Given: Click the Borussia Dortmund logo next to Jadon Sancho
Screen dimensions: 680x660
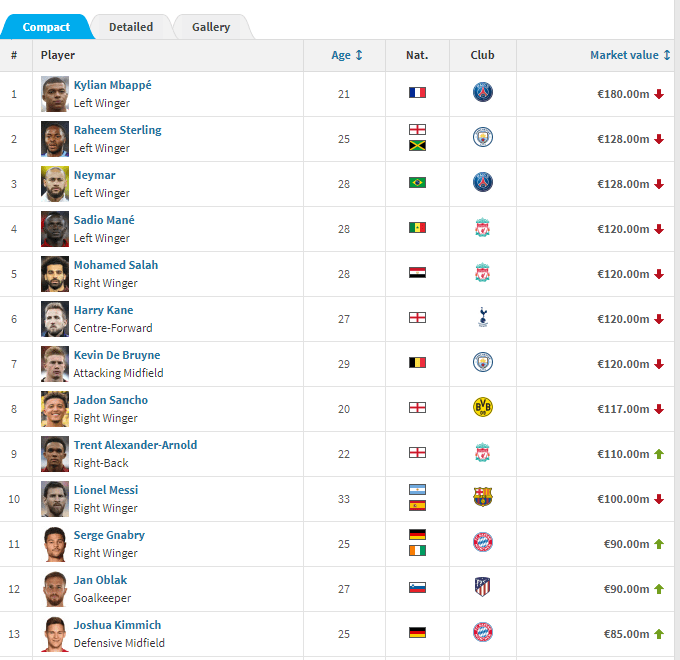Looking at the screenshot, I should click(x=482, y=407).
